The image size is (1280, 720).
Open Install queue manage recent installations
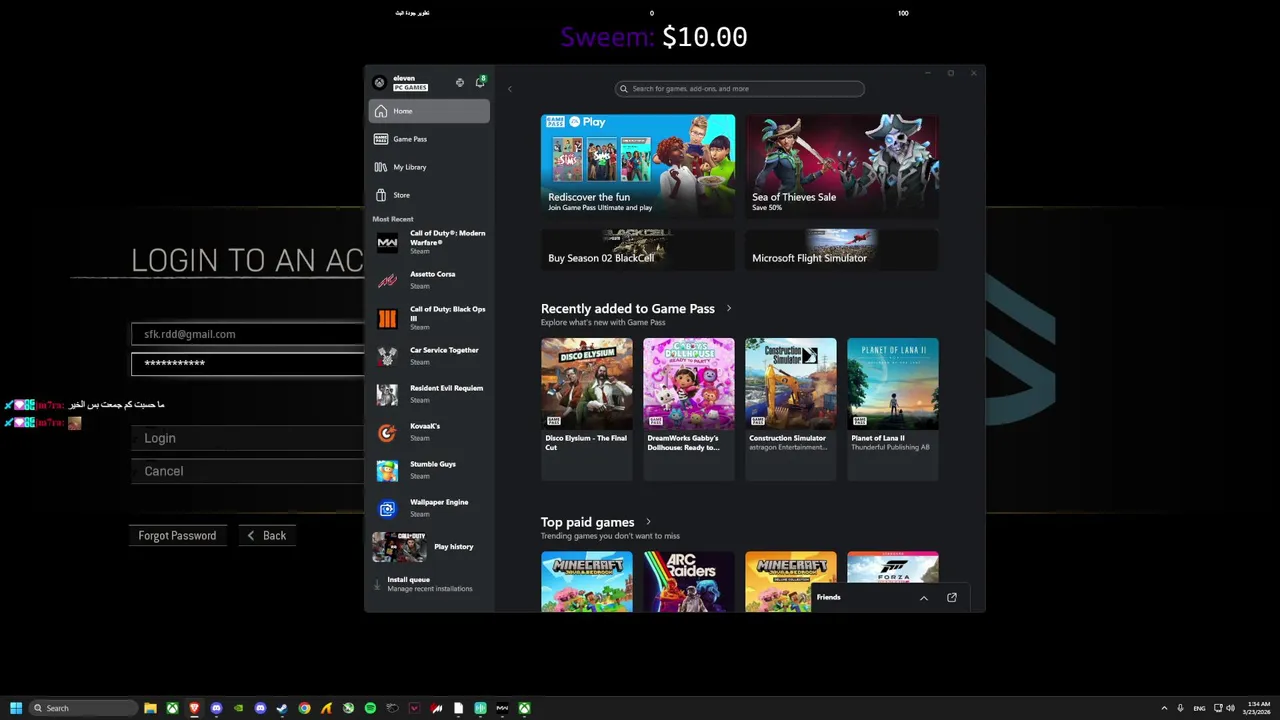[x=430, y=584]
